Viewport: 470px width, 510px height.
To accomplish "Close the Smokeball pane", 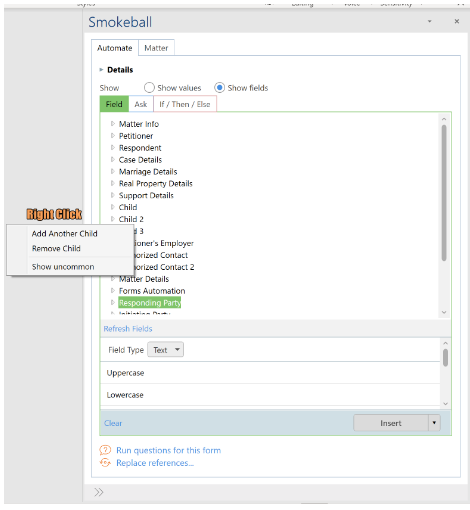I will point(457,21).
